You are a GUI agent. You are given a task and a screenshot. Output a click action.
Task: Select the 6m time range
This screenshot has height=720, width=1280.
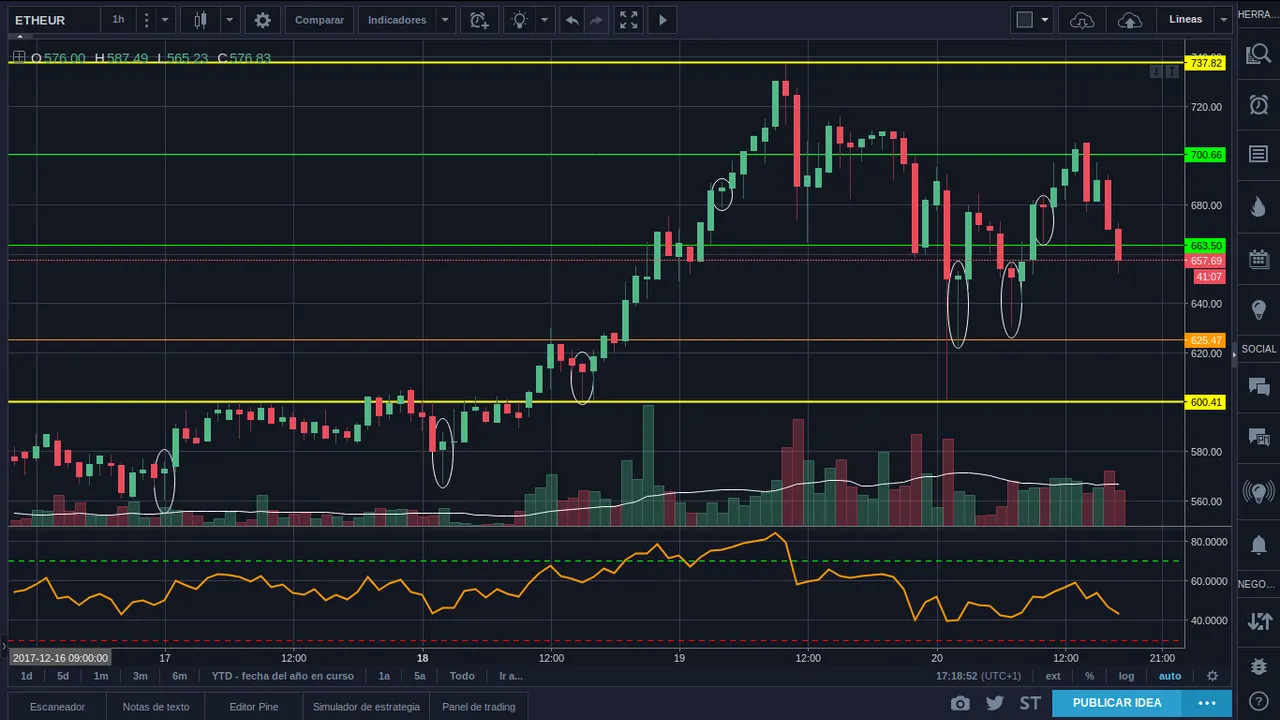(179, 676)
